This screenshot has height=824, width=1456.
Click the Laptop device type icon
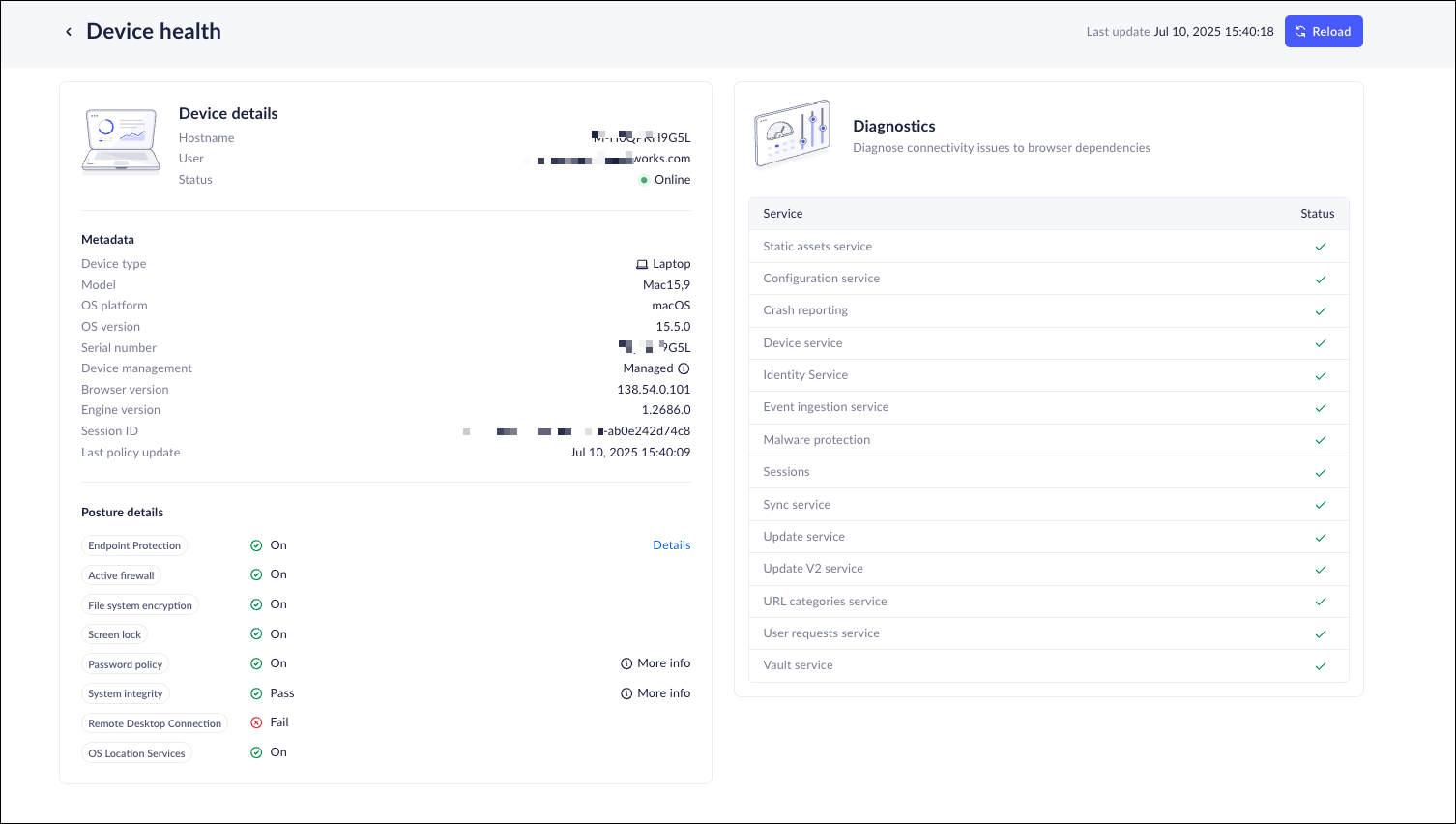(x=642, y=264)
